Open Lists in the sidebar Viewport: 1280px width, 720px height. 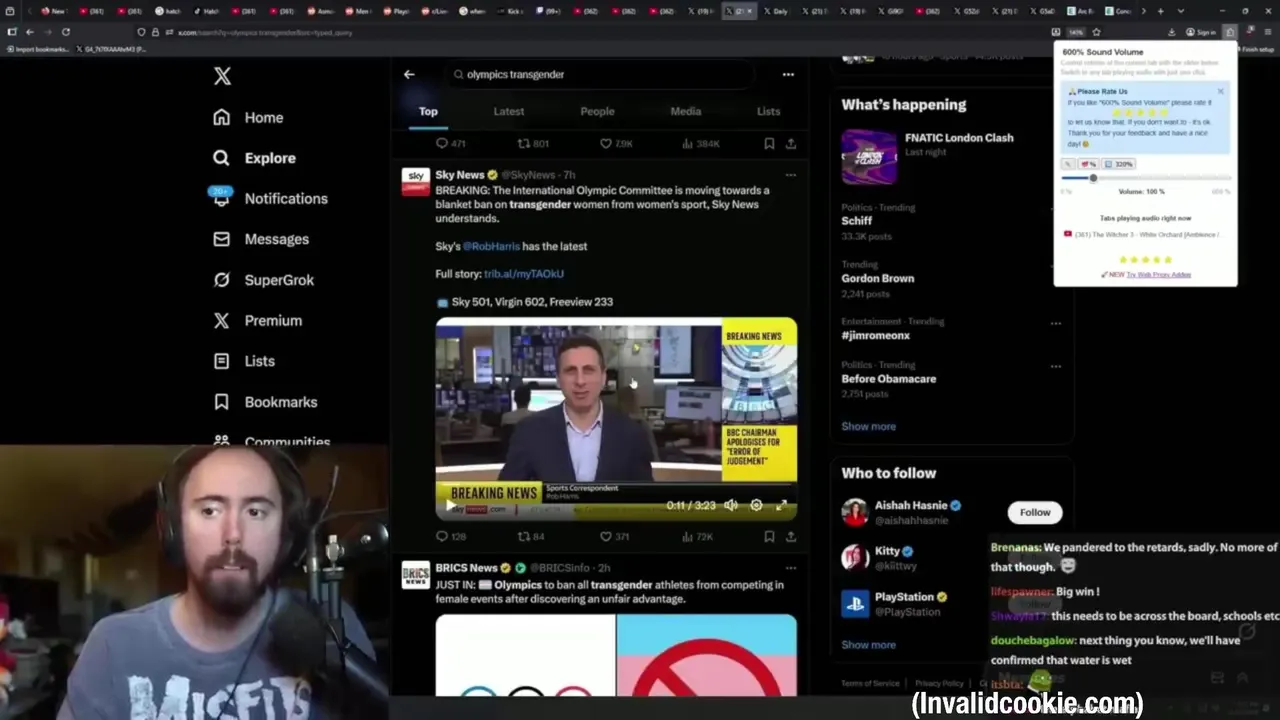click(x=245, y=361)
